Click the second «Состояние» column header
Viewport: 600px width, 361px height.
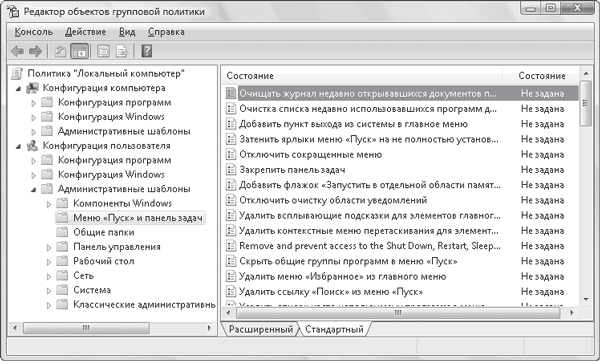tap(541, 76)
